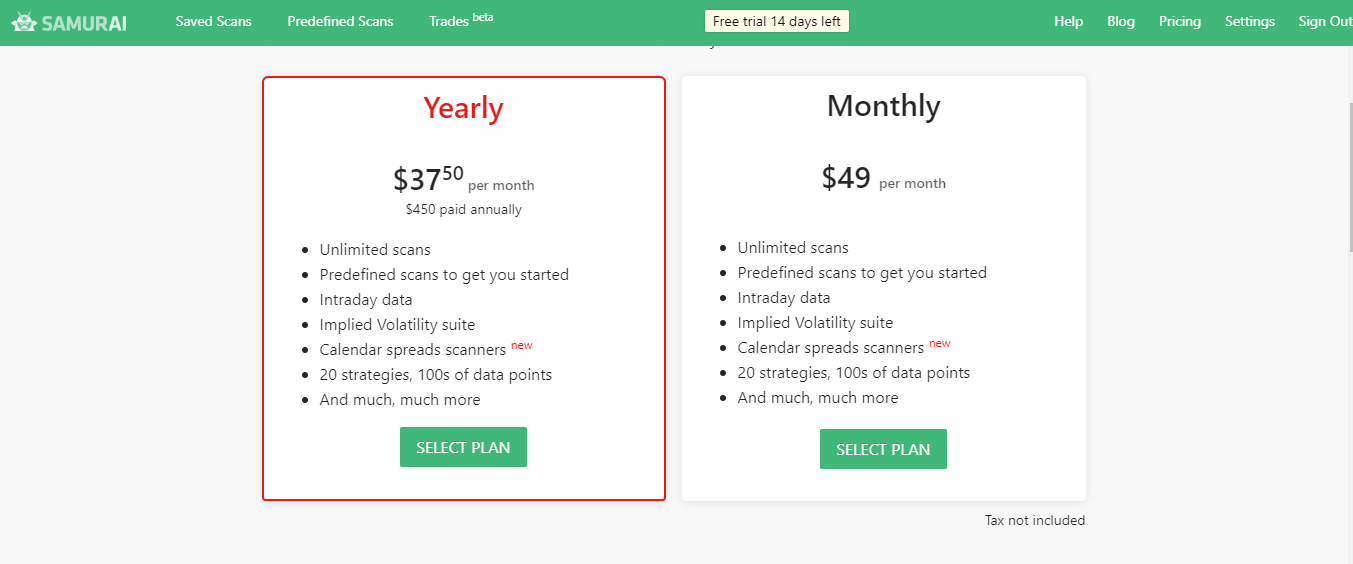Click the Monthly plan heading
This screenshot has width=1353, height=564.
(883, 106)
